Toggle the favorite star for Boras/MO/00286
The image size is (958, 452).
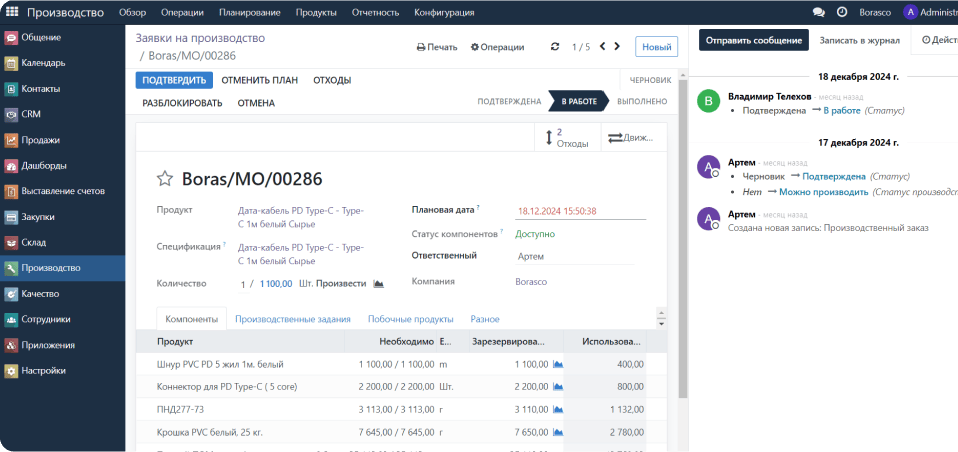tap(165, 178)
